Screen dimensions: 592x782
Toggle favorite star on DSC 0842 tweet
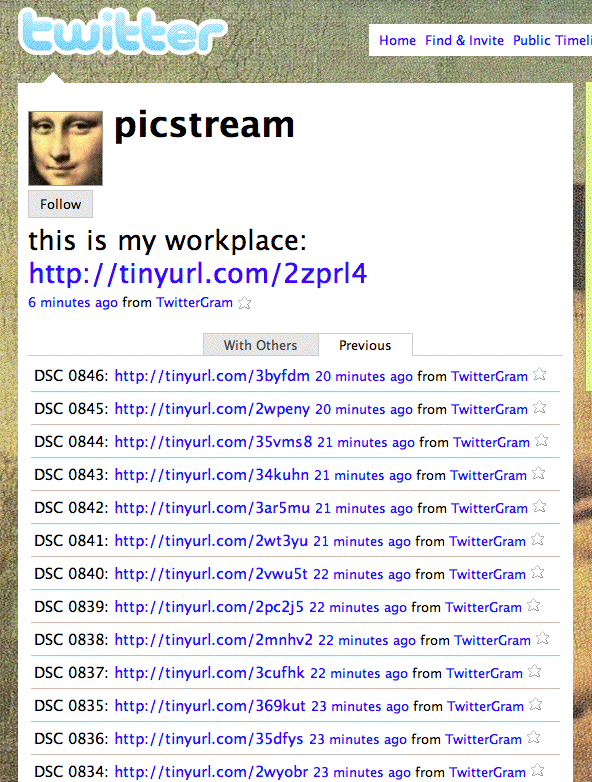pyautogui.click(x=540, y=507)
